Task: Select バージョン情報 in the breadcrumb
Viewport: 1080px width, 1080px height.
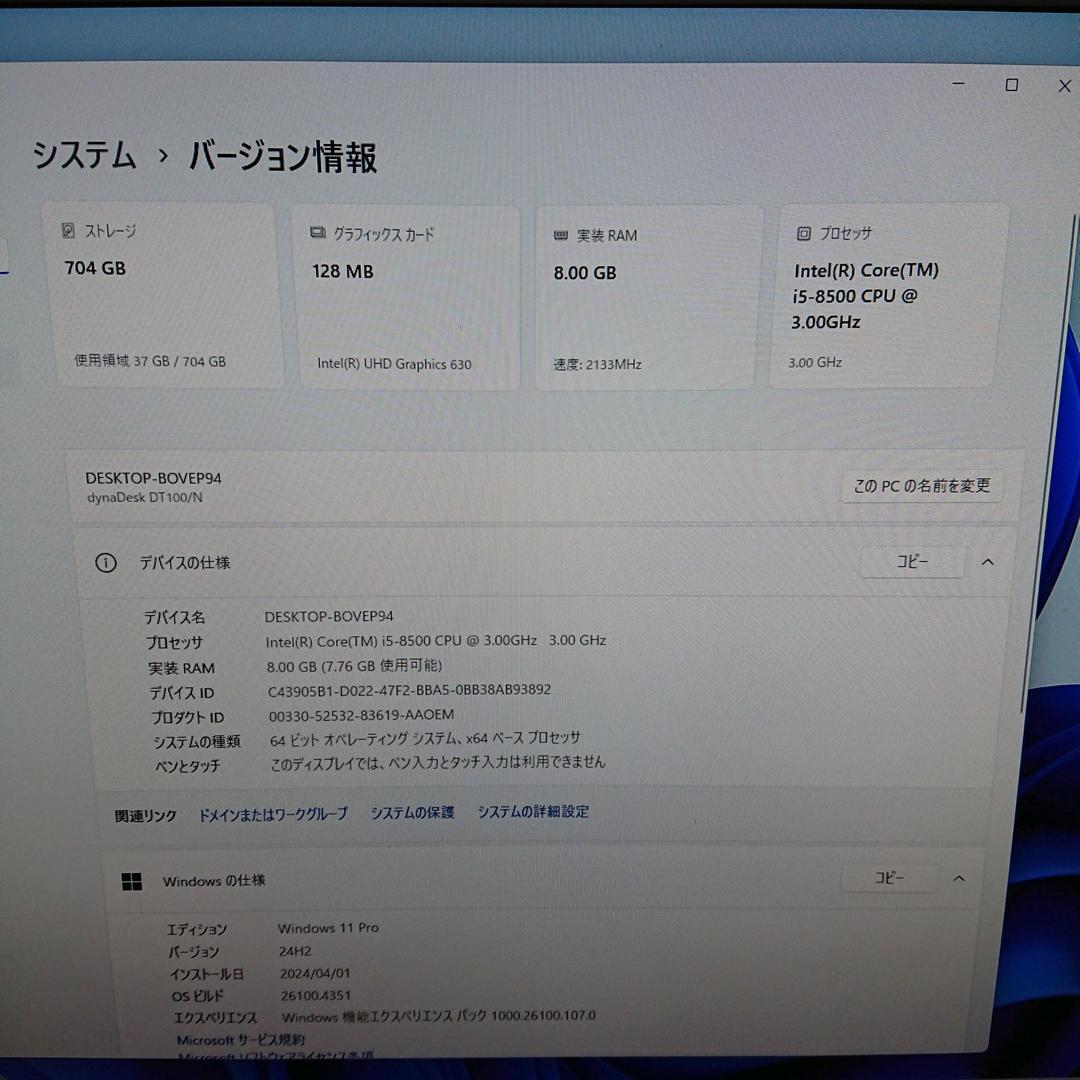Action: [284, 158]
